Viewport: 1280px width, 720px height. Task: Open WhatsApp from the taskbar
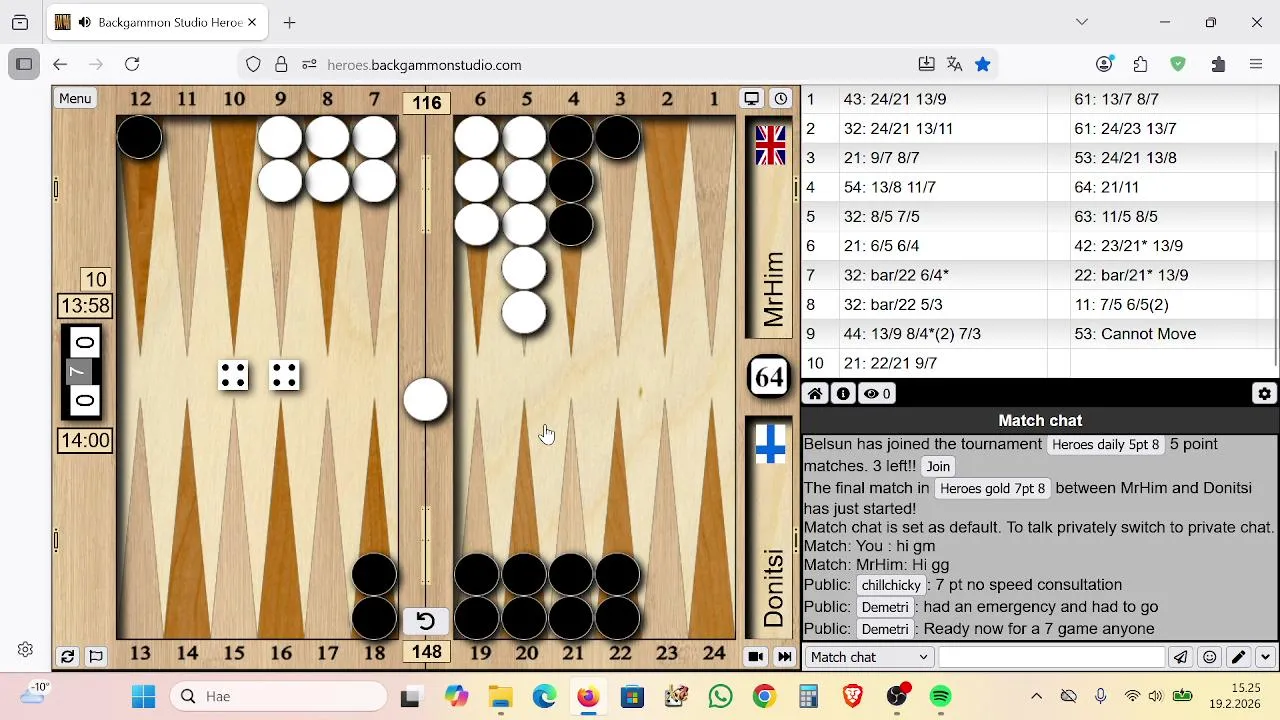pyautogui.click(x=720, y=696)
